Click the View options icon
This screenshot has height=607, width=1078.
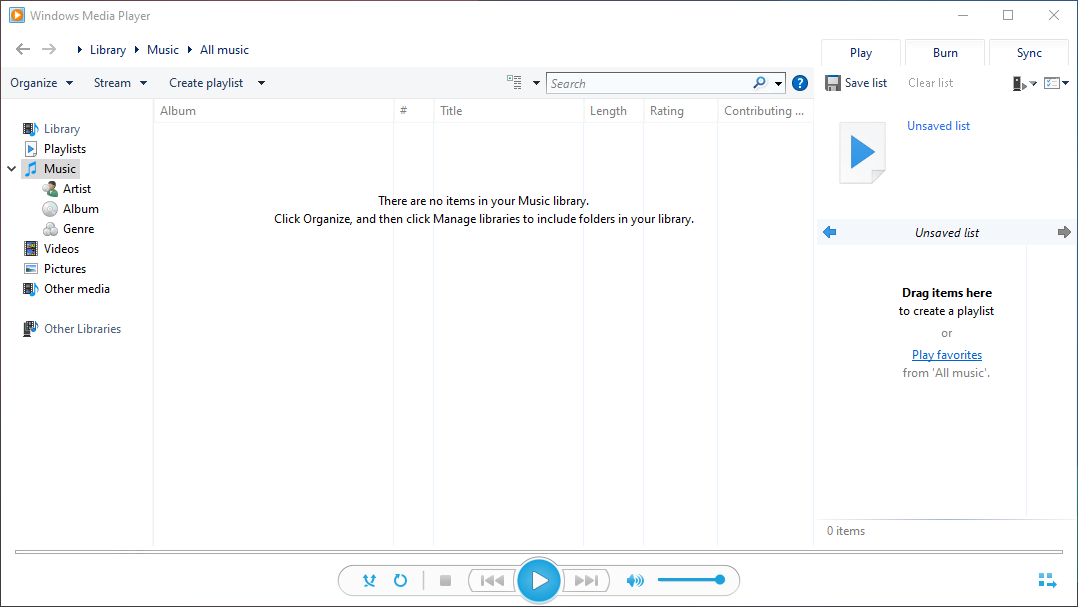(x=514, y=82)
